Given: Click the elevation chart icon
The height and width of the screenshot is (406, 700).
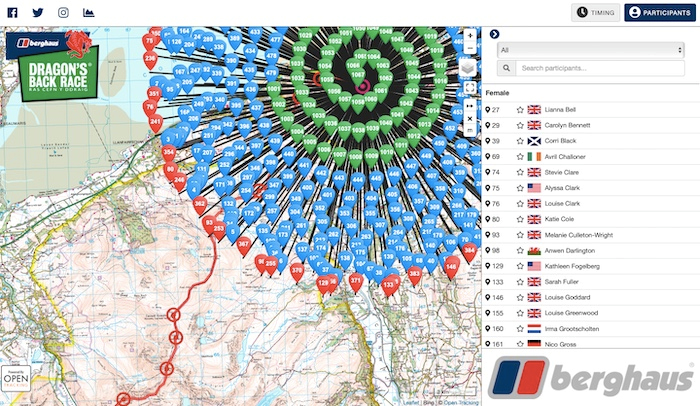Looking at the screenshot, I should click(89, 13).
